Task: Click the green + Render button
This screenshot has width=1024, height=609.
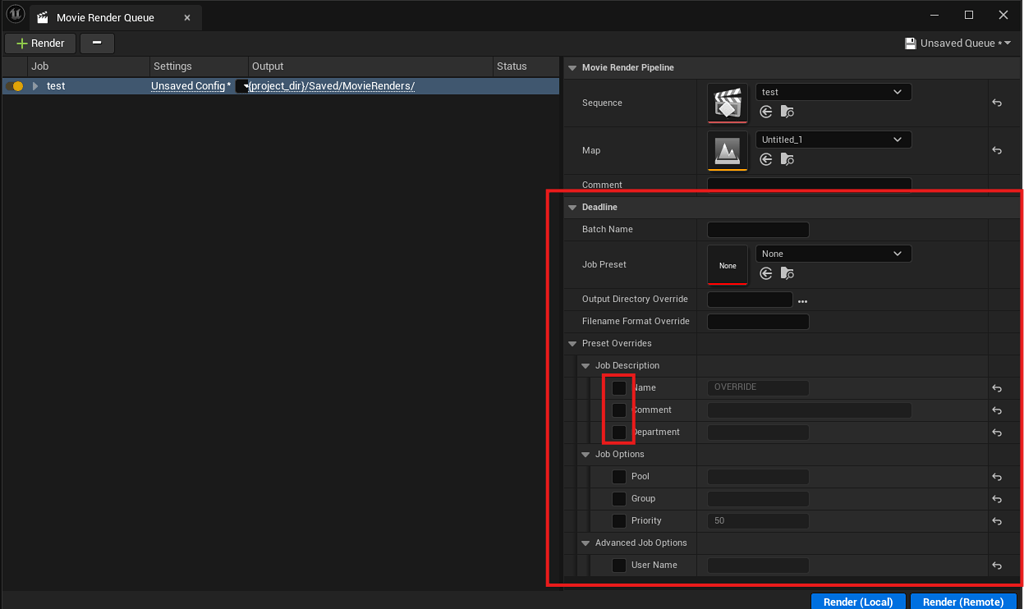Action: pyautogui.click(x=39, y=43)
